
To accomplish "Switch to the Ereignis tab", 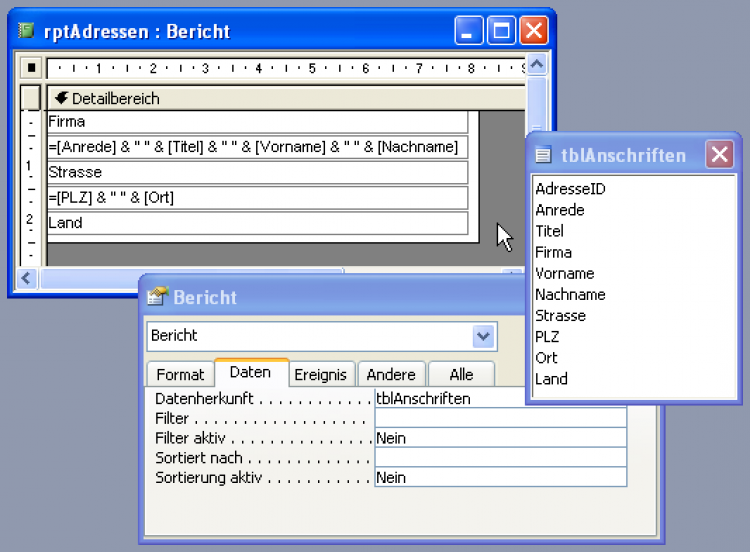I will [x=320, y=374].
